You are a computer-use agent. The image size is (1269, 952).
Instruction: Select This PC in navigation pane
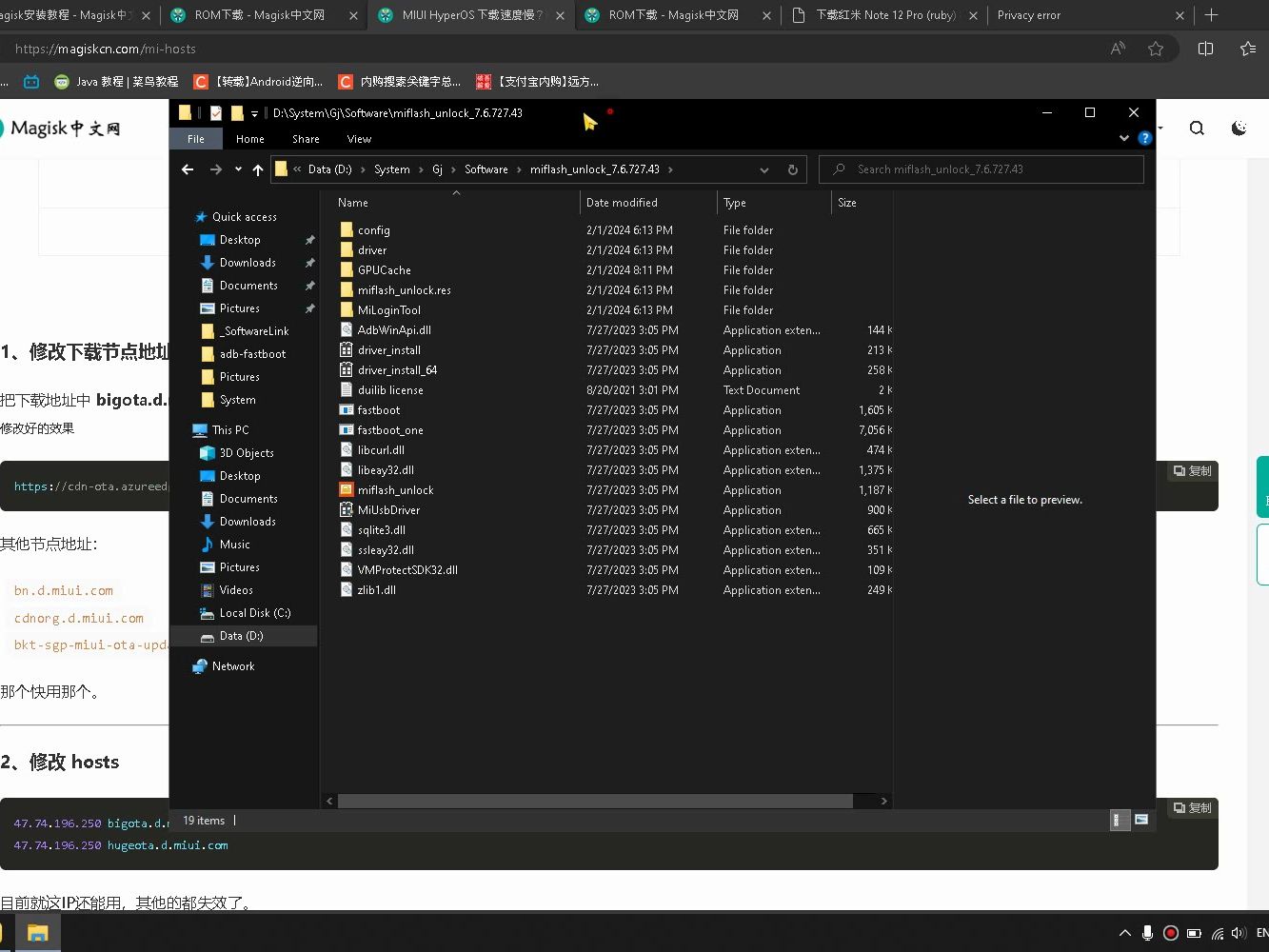click(x=230, y=430)
